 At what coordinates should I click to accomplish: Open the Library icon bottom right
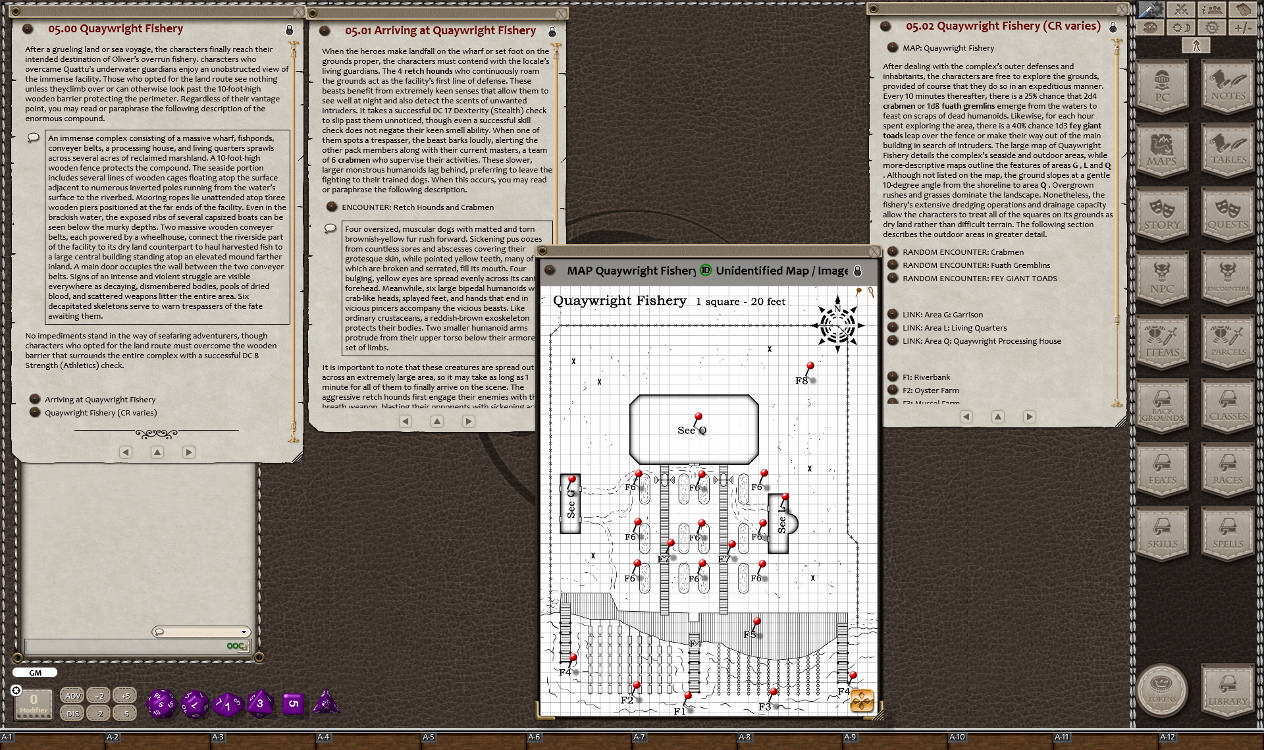1227,690
